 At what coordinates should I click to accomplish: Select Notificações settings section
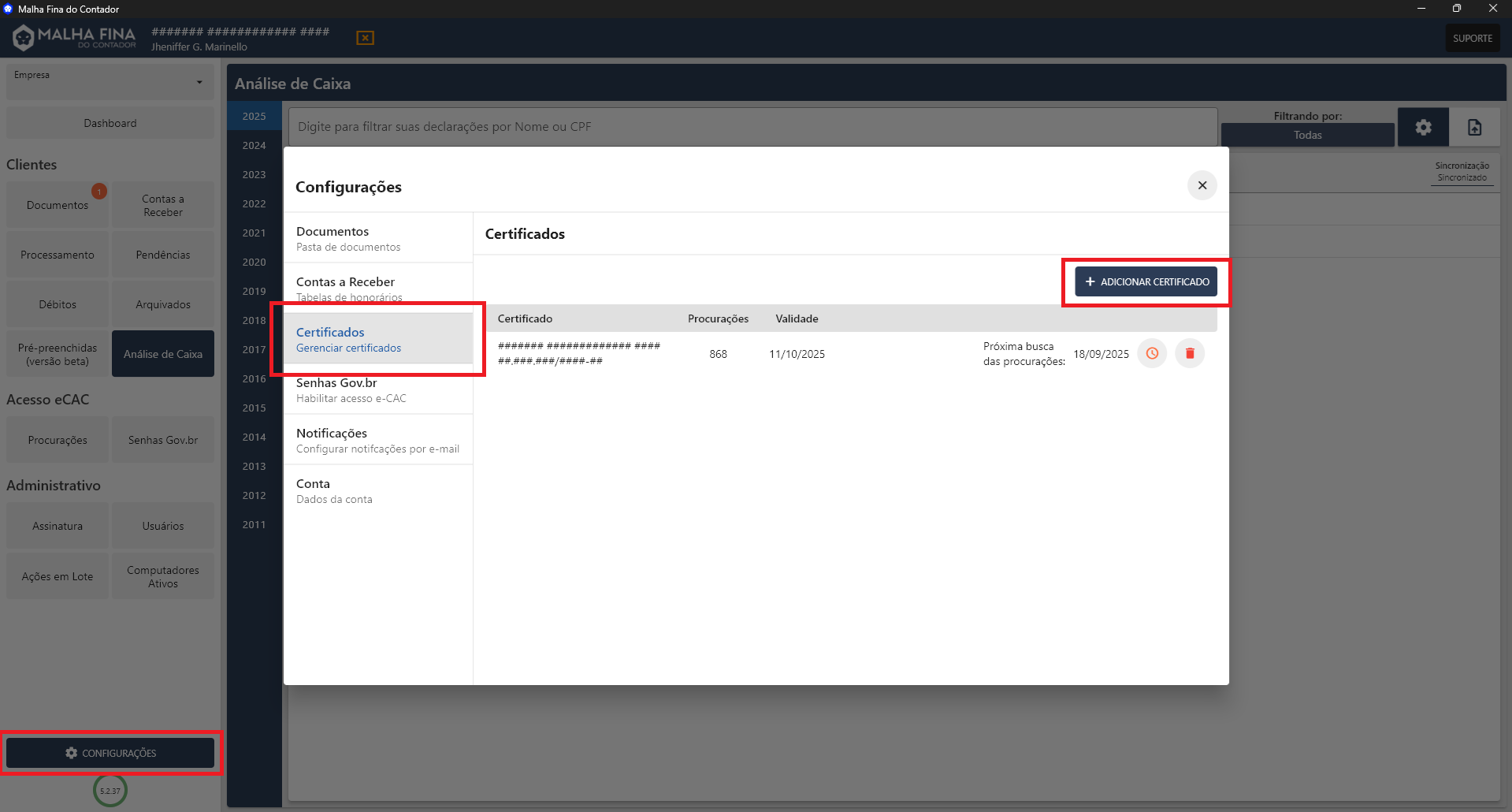378,440
